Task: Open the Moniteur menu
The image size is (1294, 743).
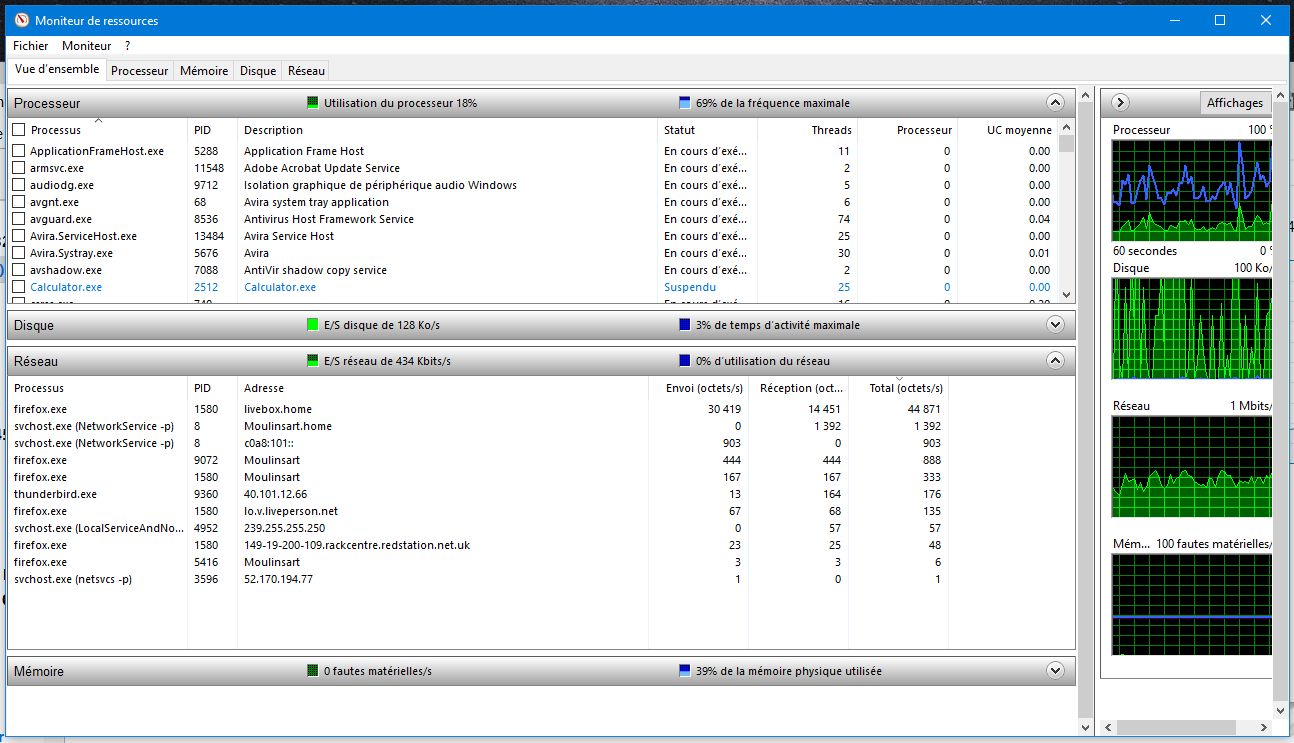Action: coord(86,46)
